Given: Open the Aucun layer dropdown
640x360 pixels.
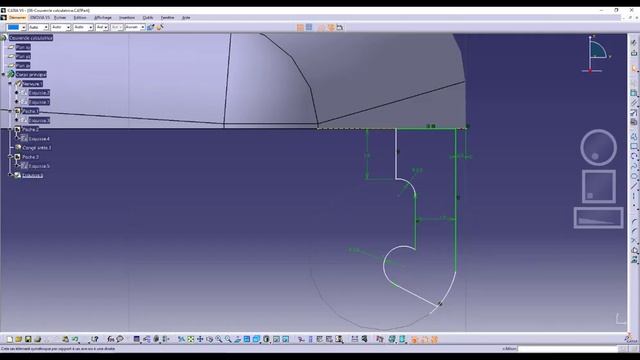Looking at the screenshot, I should [135, 27].
